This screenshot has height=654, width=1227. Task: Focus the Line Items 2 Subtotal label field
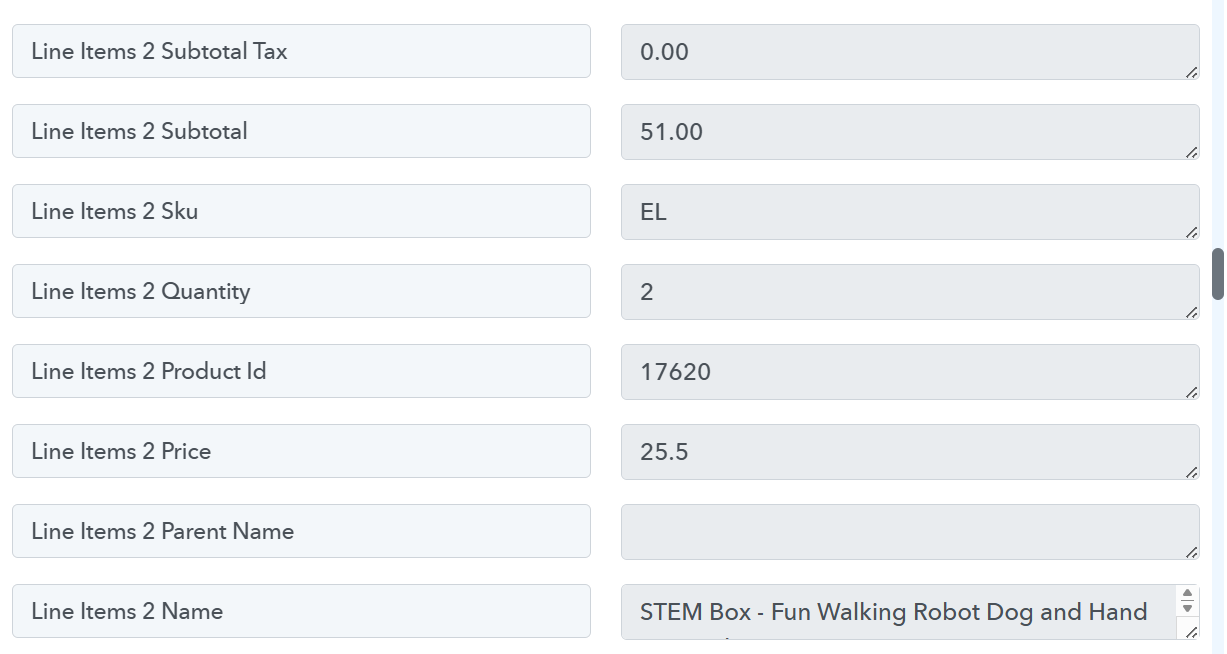point(300,131)
